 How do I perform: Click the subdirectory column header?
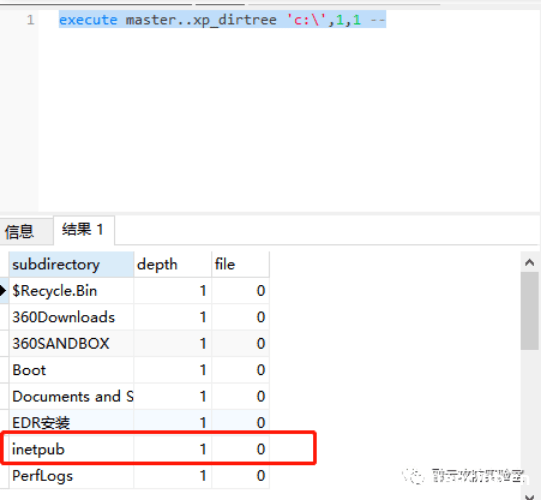(x=71, y=265)
